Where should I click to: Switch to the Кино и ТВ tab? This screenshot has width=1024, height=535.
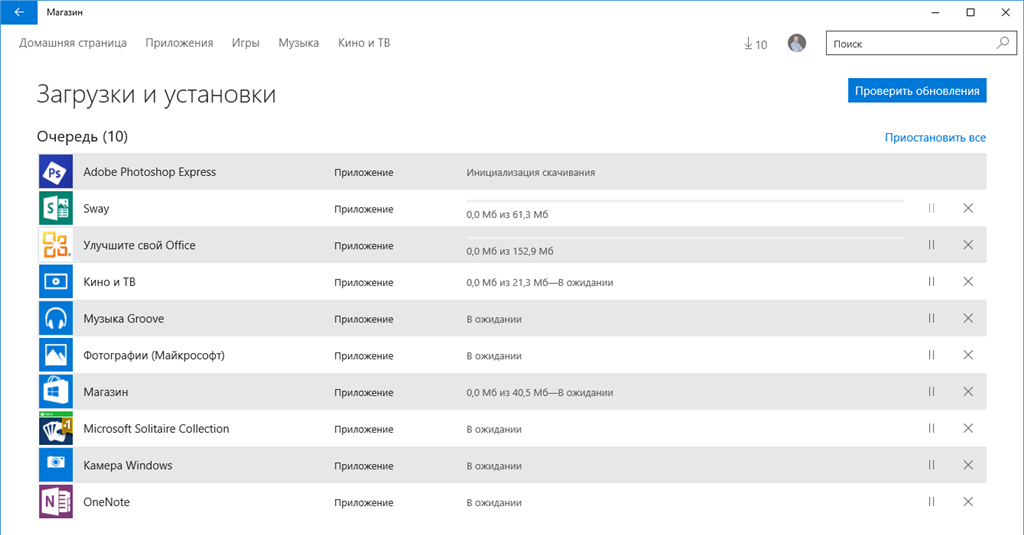click(364, 43)
